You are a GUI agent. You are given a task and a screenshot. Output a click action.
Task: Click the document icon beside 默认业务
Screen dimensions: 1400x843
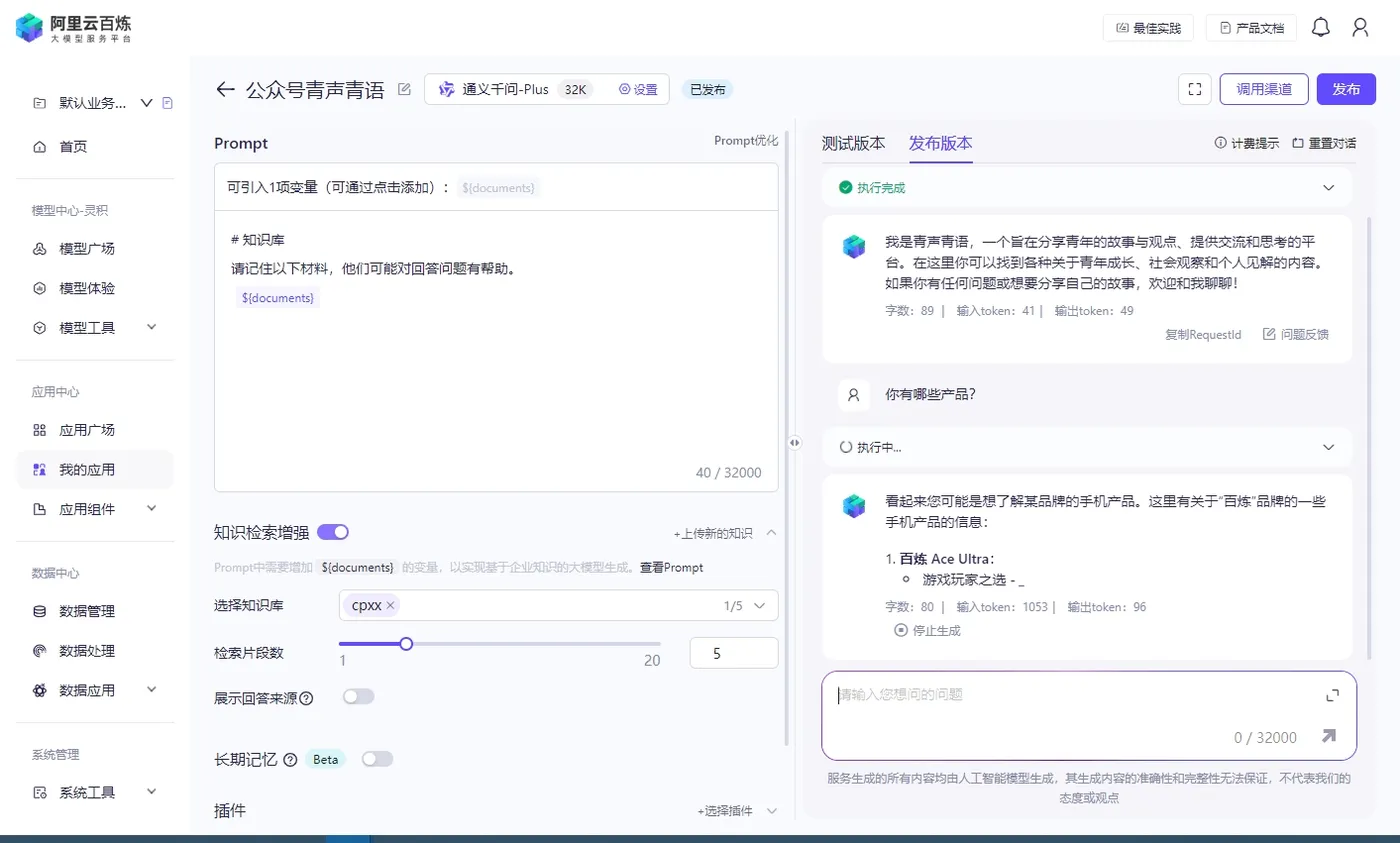(168, 102)
